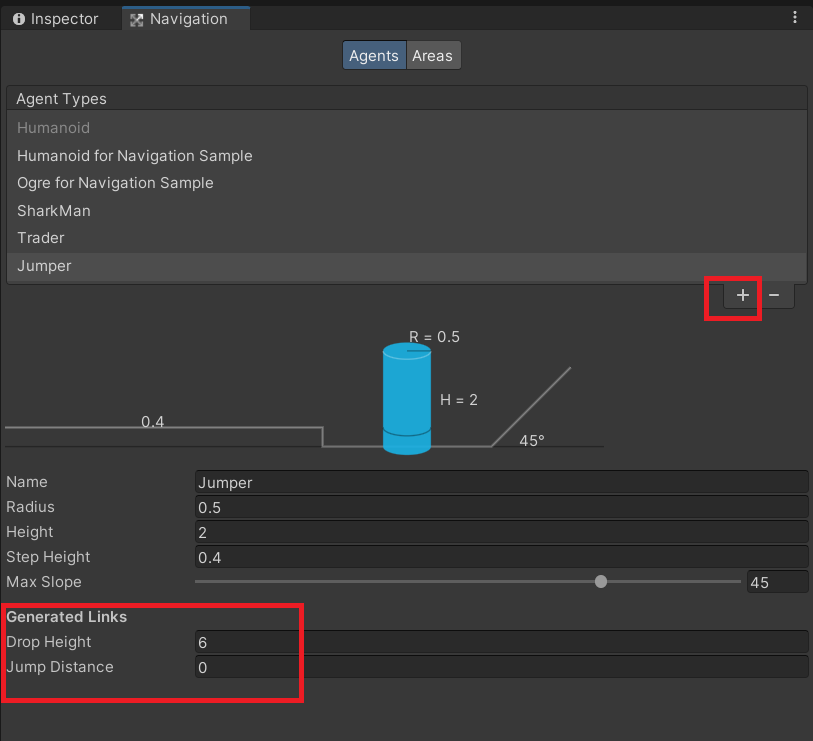Focus the Step Height field
The image size is (813, 741).
[500, 557]
